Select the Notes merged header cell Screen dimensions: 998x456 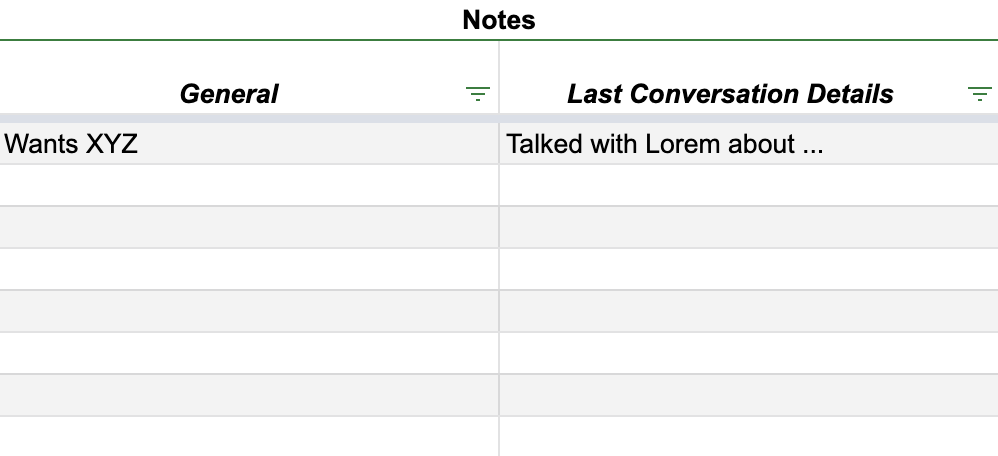click(499, 20)
